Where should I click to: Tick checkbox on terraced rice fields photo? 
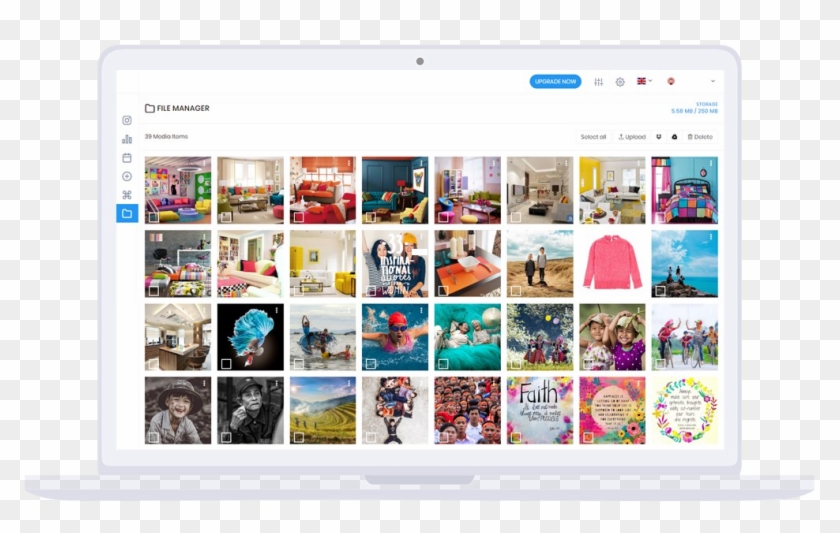click(x=299, y=438)
